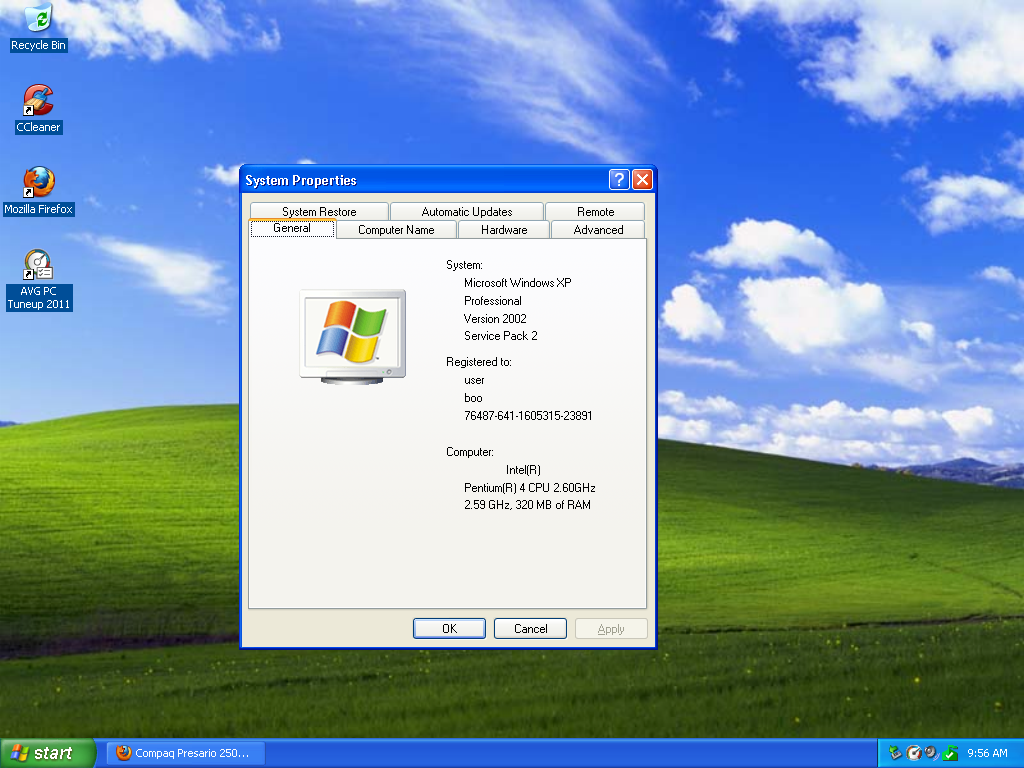Click the greyed-out Apply button
Image resolution: width=1024 pixels, height=768 pixels.
[x=611, y=628]
